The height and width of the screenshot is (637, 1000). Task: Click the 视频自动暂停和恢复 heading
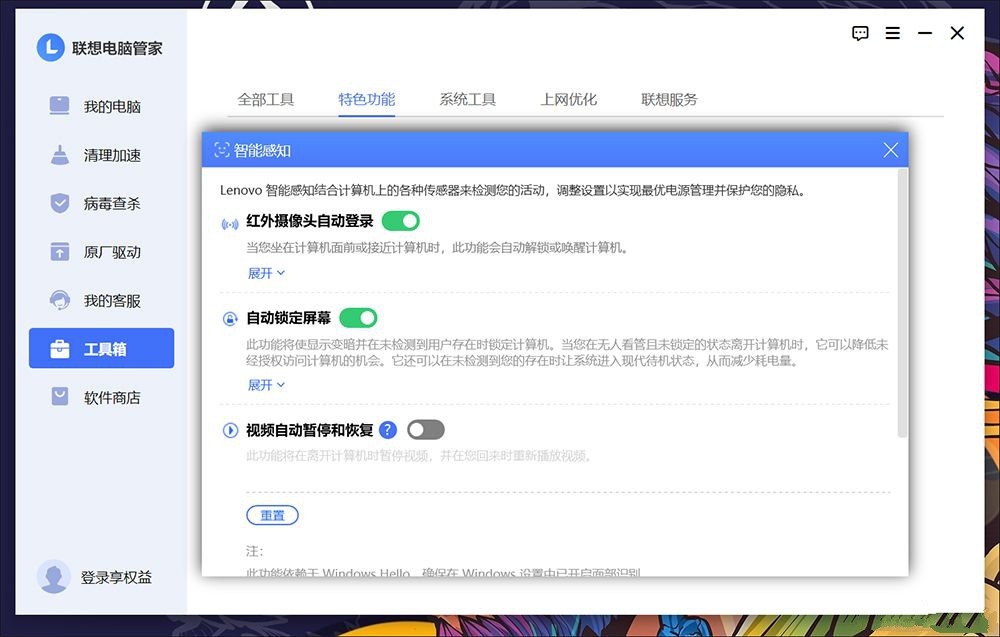(x=310, y=430)
